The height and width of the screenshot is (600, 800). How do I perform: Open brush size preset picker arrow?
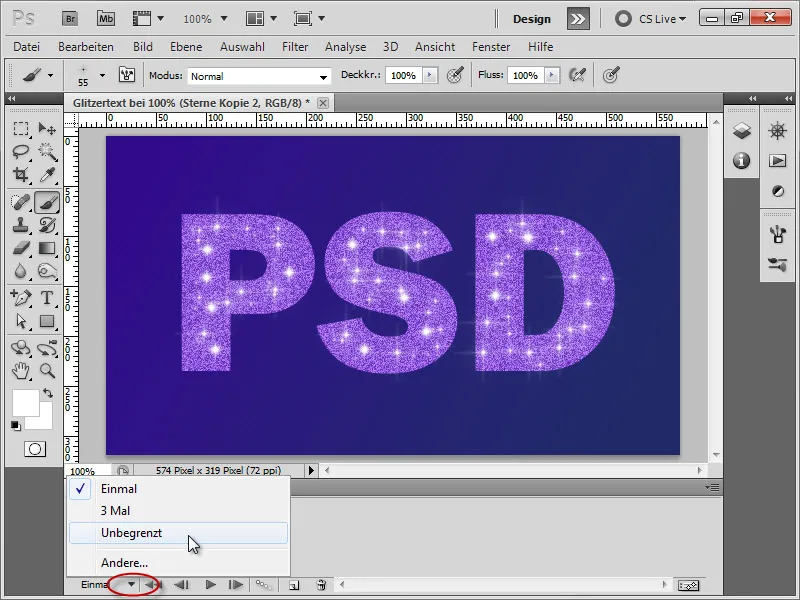click(103, 76)
